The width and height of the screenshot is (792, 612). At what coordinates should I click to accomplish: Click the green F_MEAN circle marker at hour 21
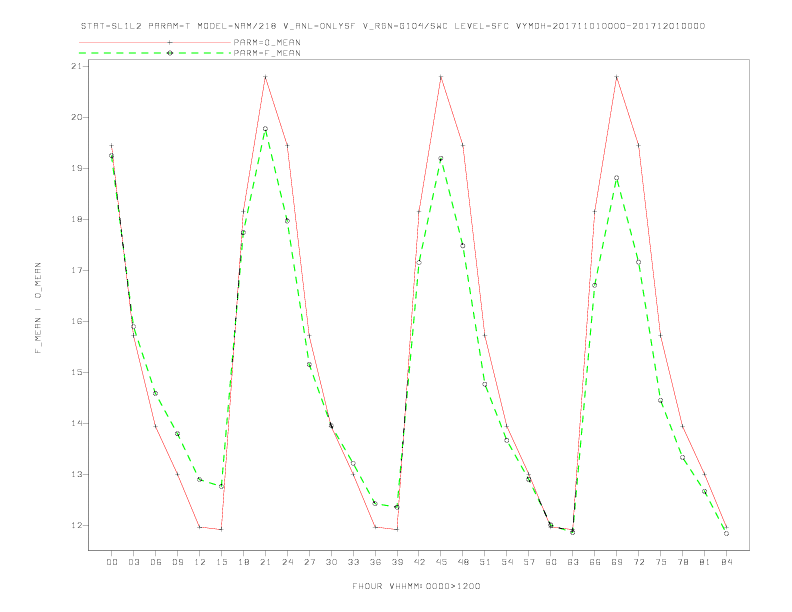[x=265, y=129]
